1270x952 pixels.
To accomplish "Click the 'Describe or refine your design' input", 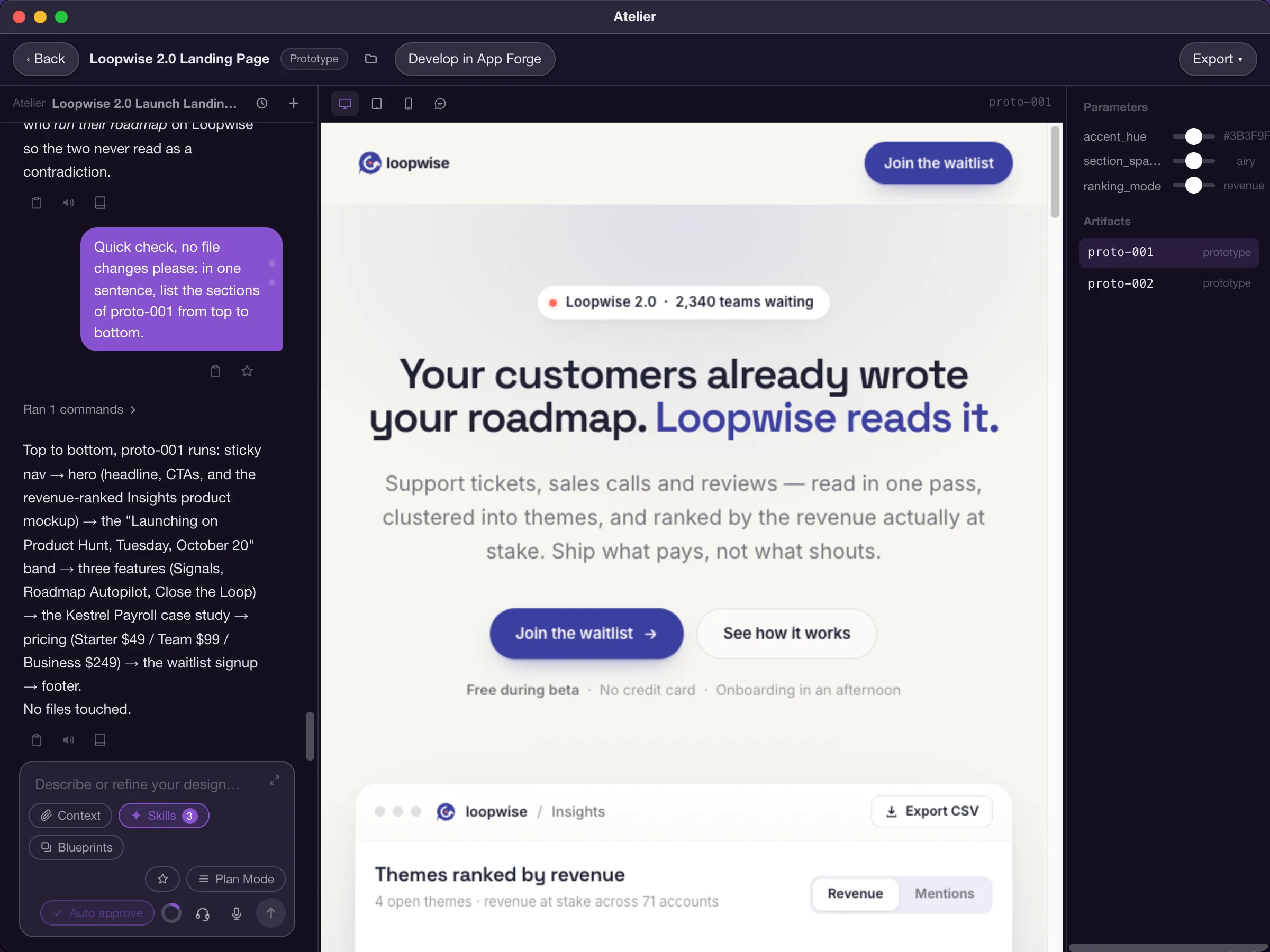I will point(138,784).
